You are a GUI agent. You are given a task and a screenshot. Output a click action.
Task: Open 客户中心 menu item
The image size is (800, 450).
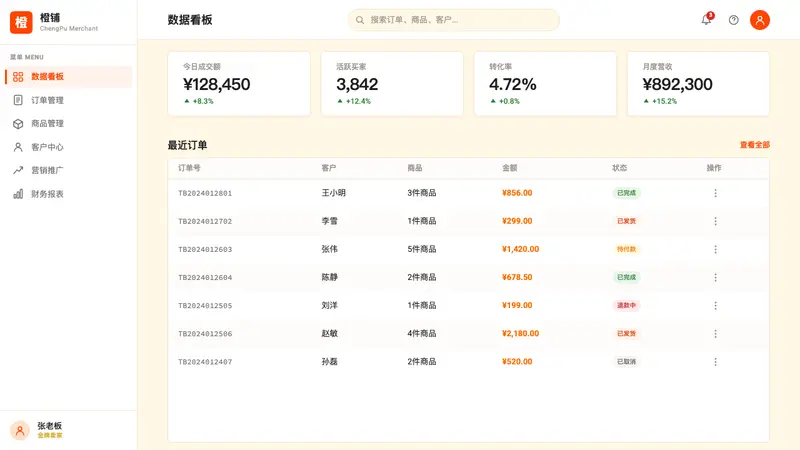68,147
